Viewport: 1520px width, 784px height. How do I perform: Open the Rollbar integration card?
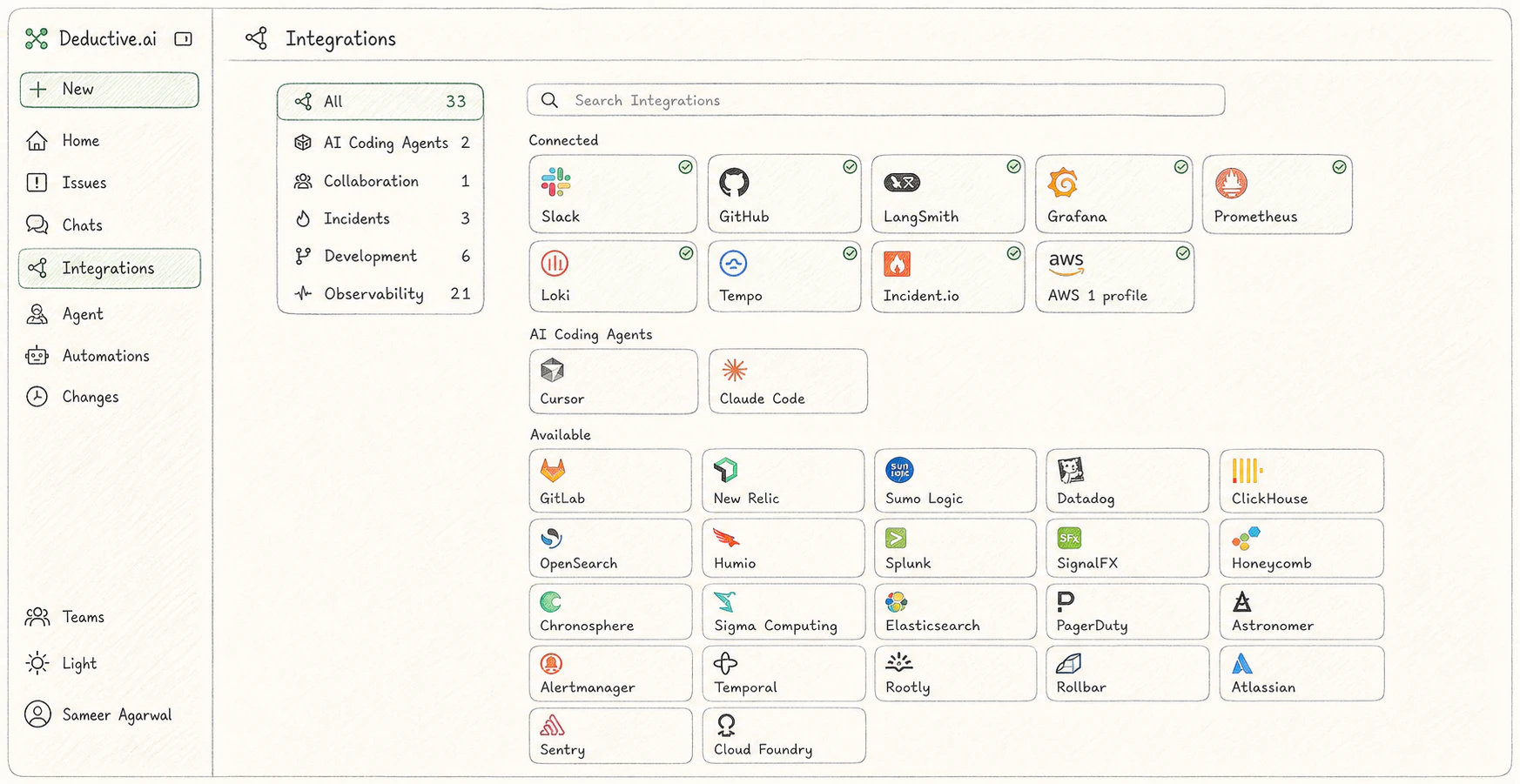1127,673
